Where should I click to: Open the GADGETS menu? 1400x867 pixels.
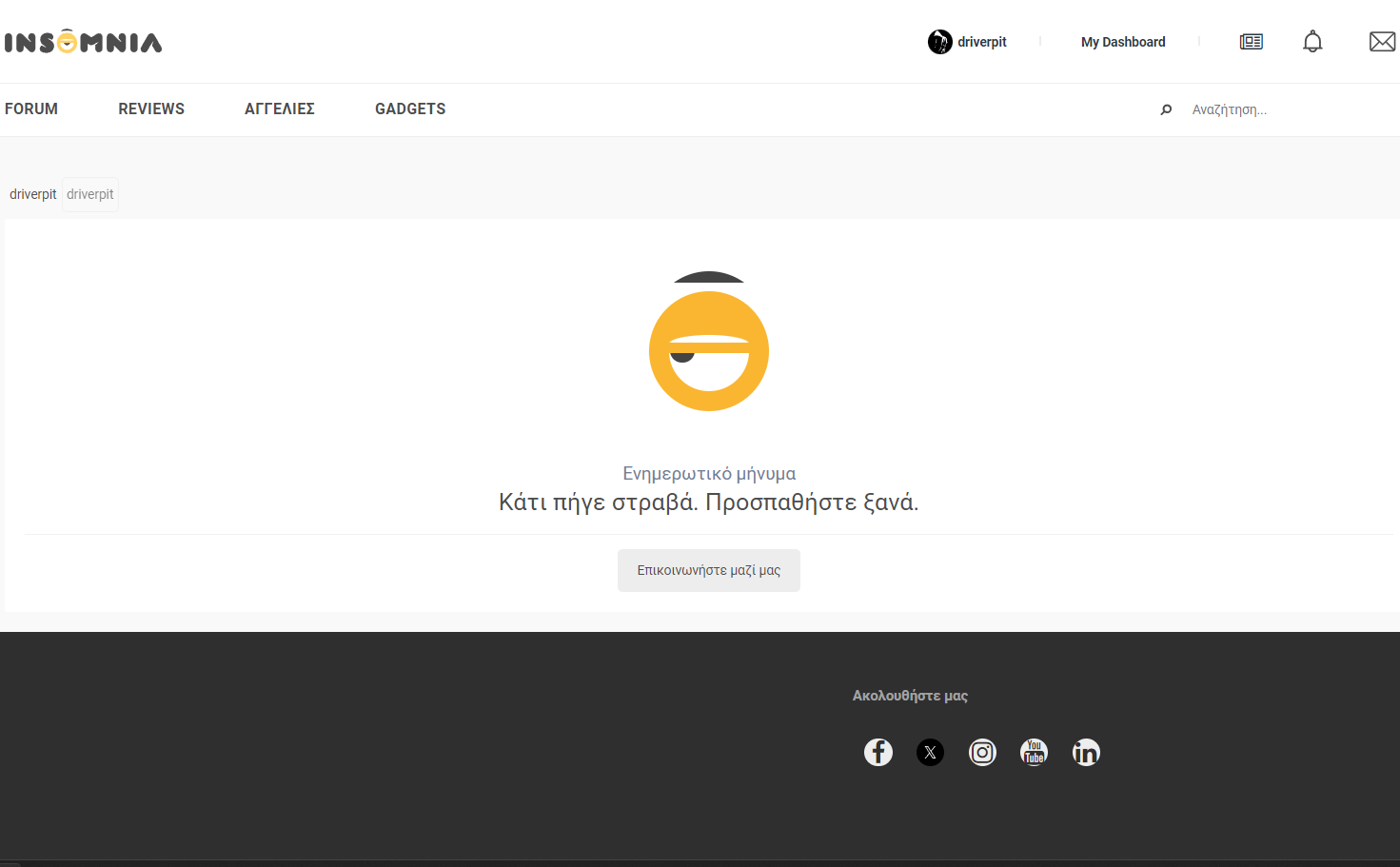coord(410,109)
